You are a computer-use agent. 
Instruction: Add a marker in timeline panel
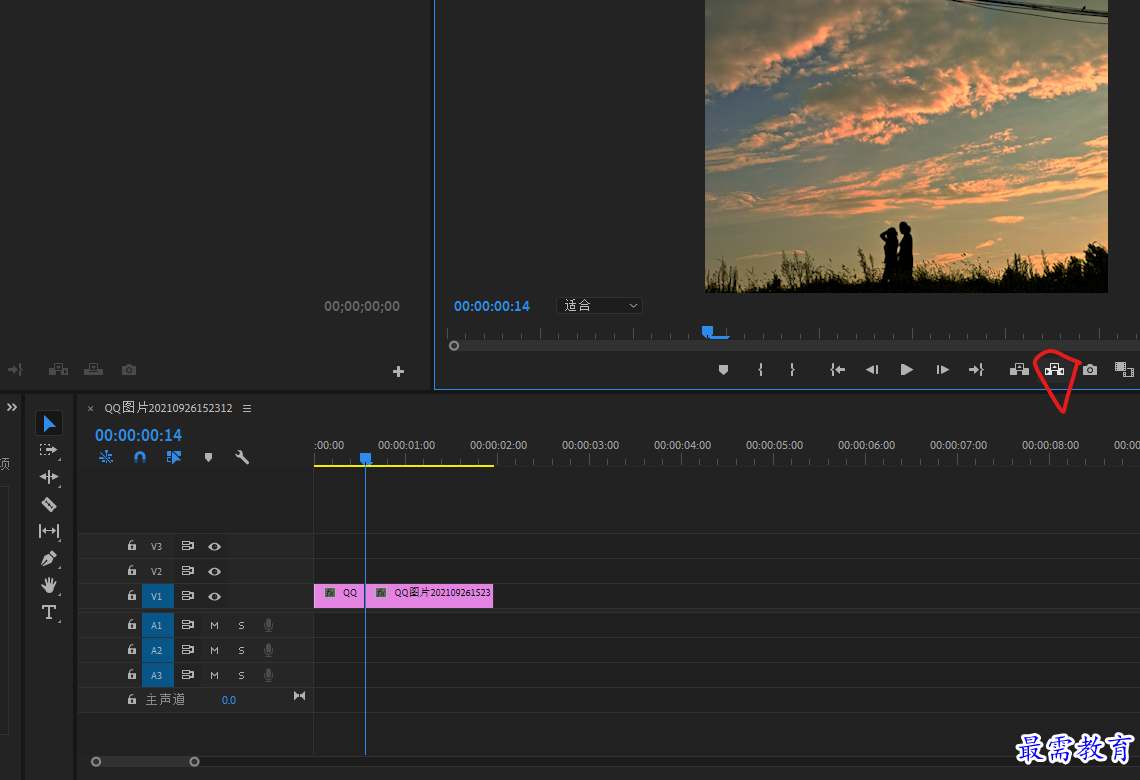(x=209, y=457)
